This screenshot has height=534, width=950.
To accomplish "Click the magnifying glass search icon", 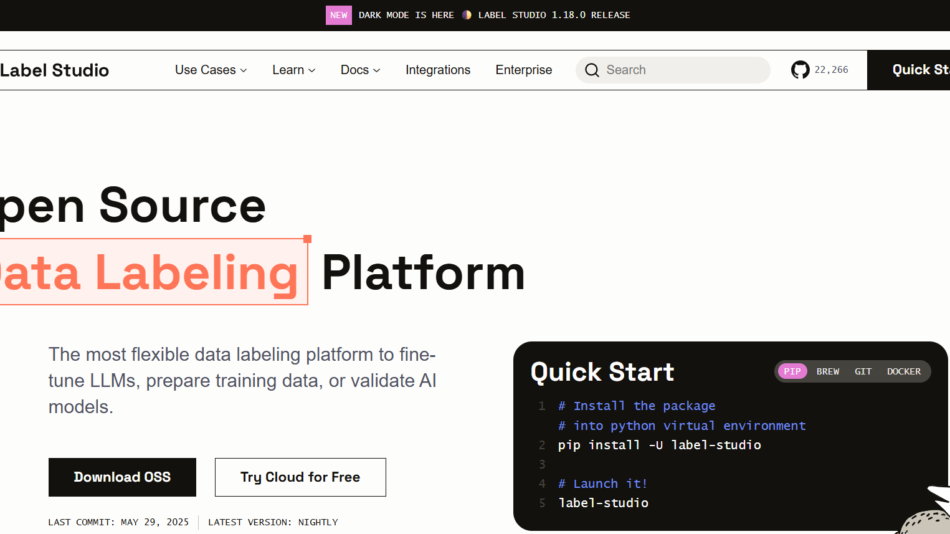I will coord(592,70).
